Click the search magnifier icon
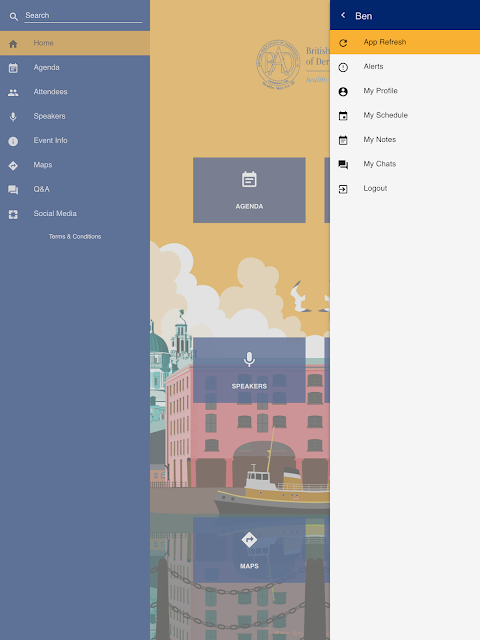Image resolution: width=480 pixels, height=640 pixels. pos(13,17)
